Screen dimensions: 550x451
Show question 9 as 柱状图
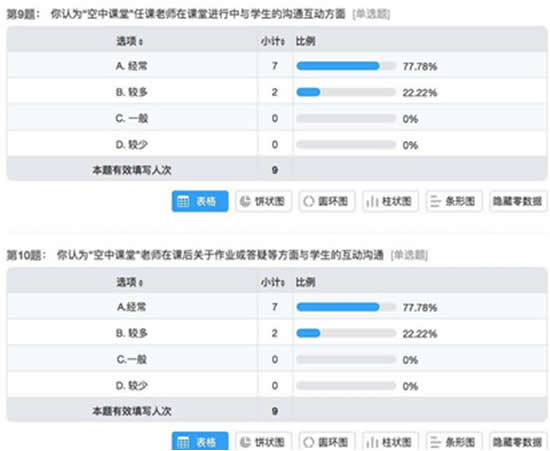coord(390,201)
